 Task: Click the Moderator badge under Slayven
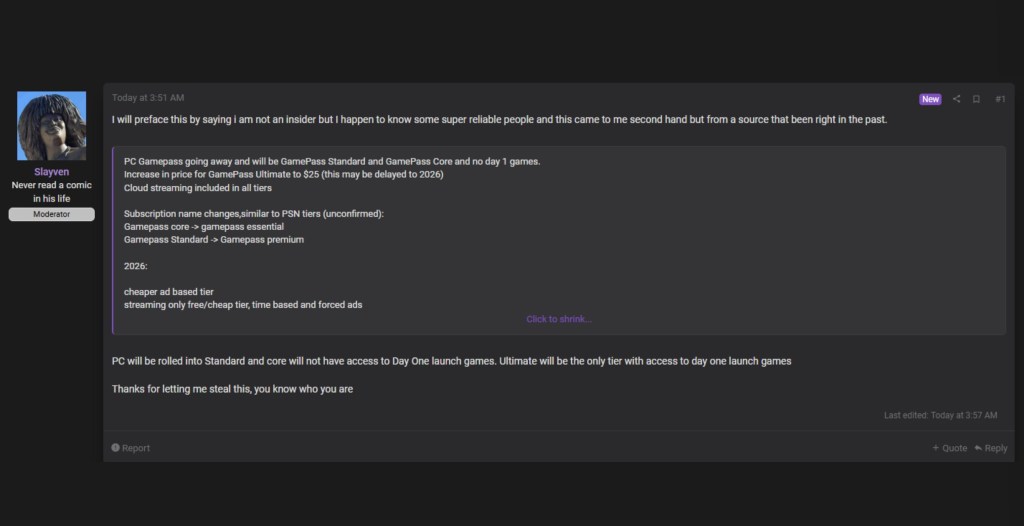coord(51,214)
